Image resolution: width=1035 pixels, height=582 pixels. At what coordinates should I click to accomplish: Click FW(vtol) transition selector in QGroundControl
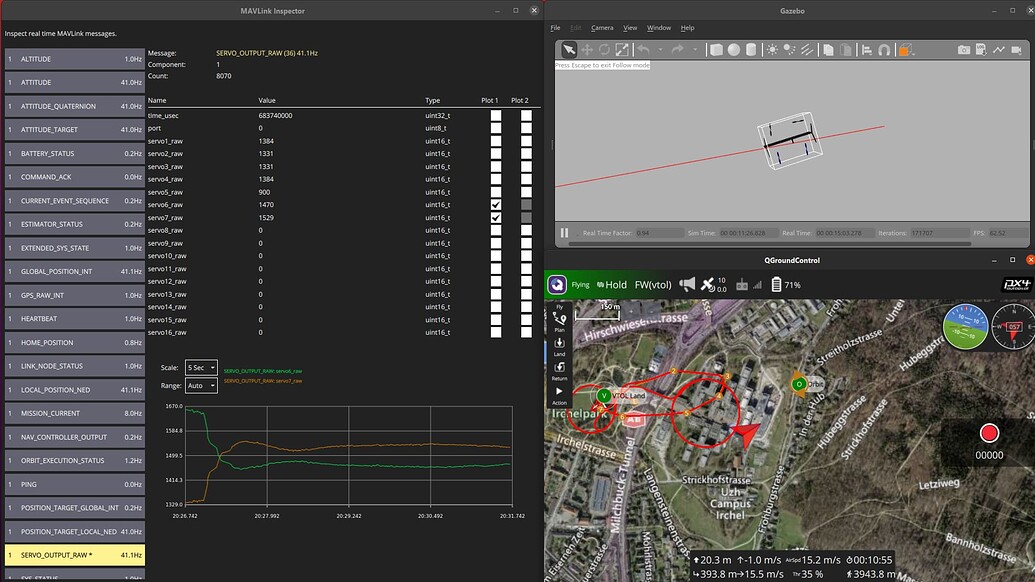point(653,284)
